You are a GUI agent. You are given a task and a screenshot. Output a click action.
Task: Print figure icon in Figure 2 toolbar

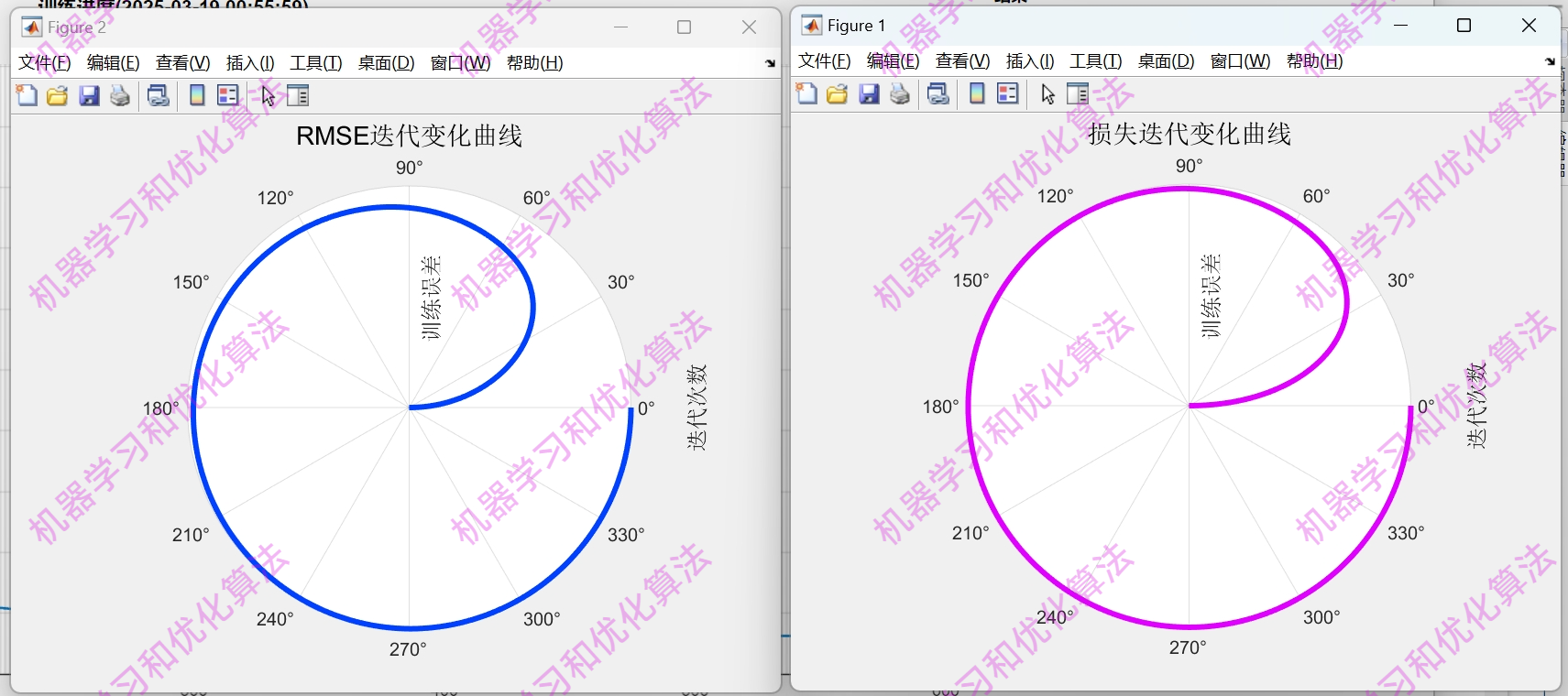click(x=120, y=95)
